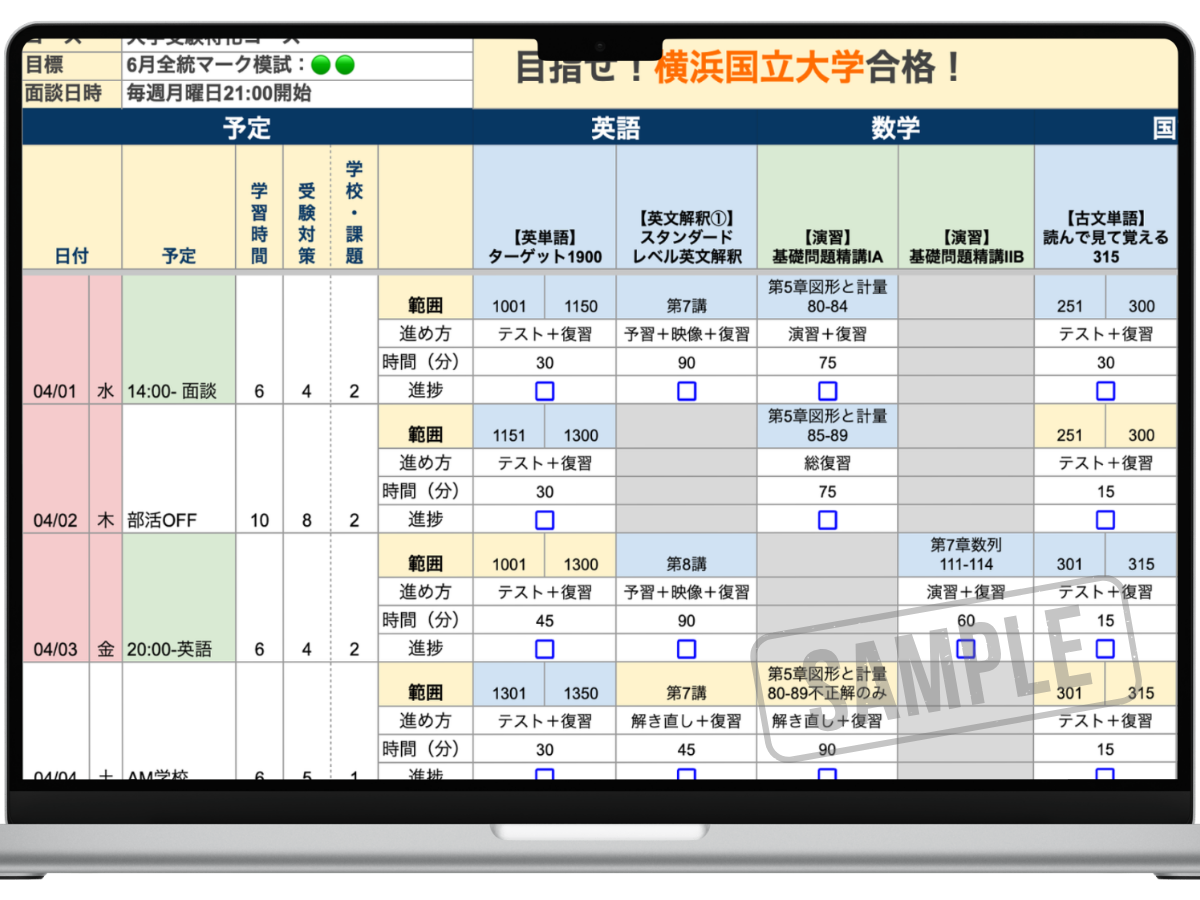This screenshot has height=900, width=1200.
Task: Select the 数学 section header
Action: click(x=895, y=128)
